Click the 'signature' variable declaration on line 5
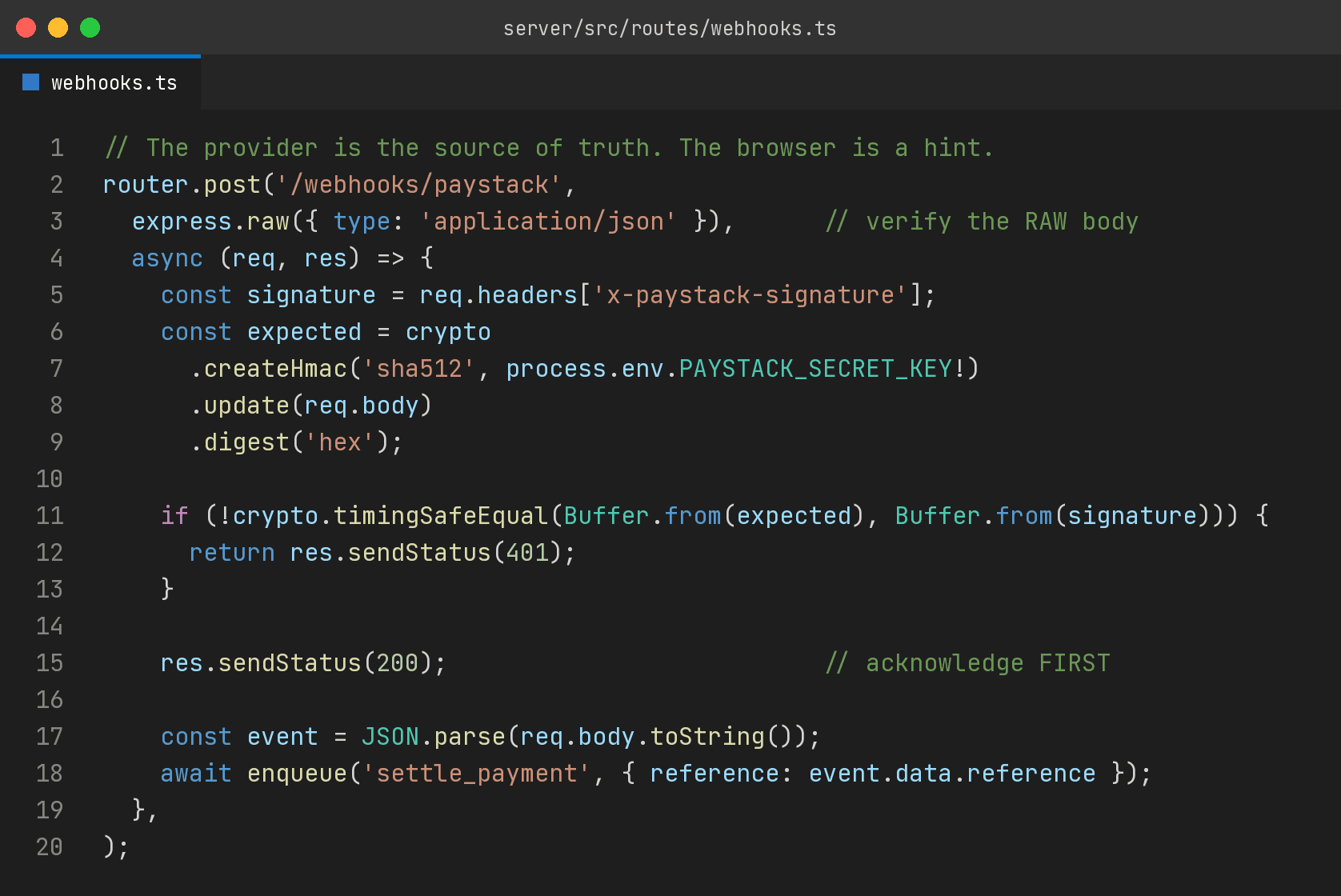Image resolution: width=1341 pixels, height=896 pixels. pos(311,295)
